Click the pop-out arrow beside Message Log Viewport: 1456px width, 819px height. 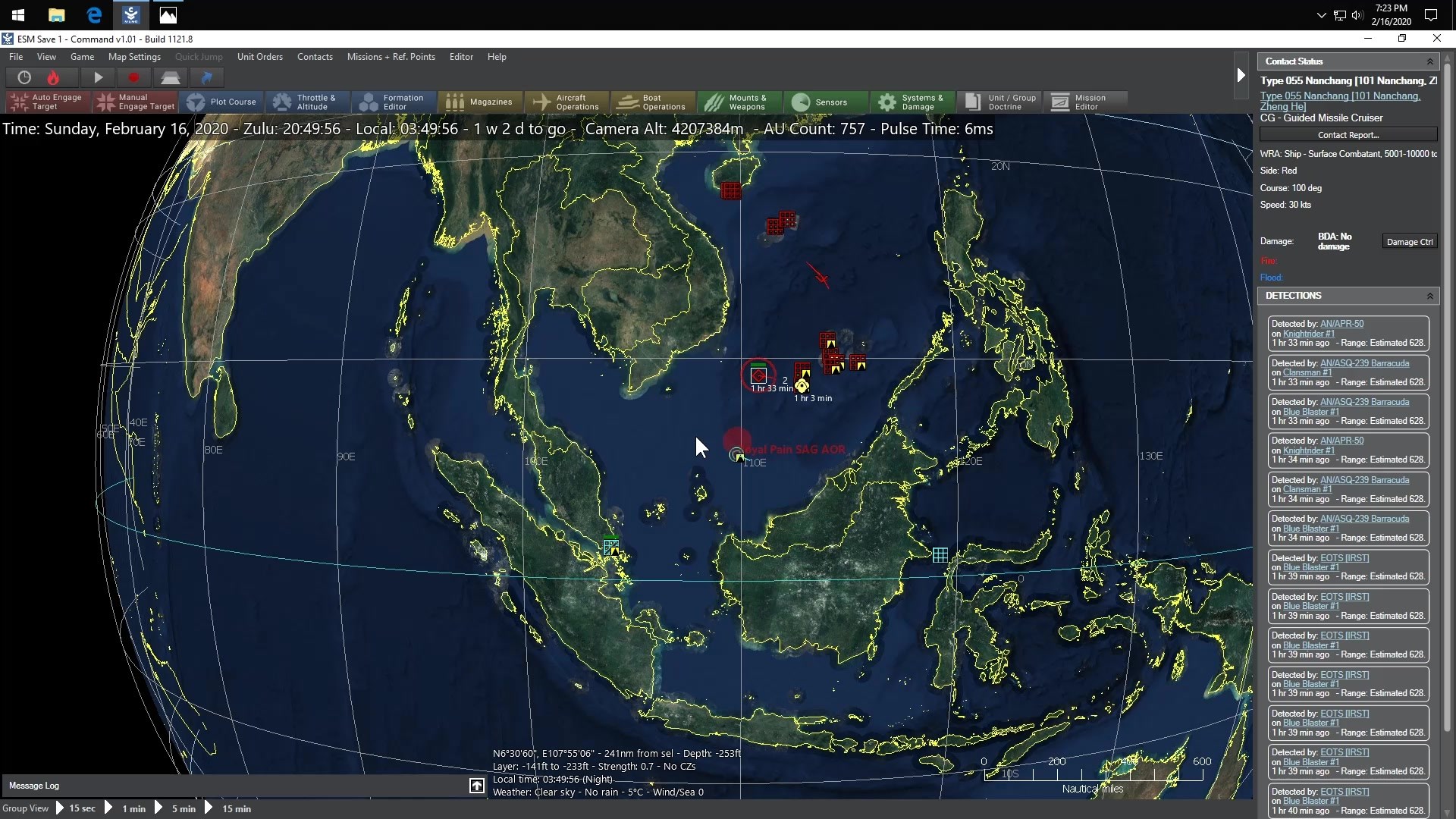pos(476,786)
